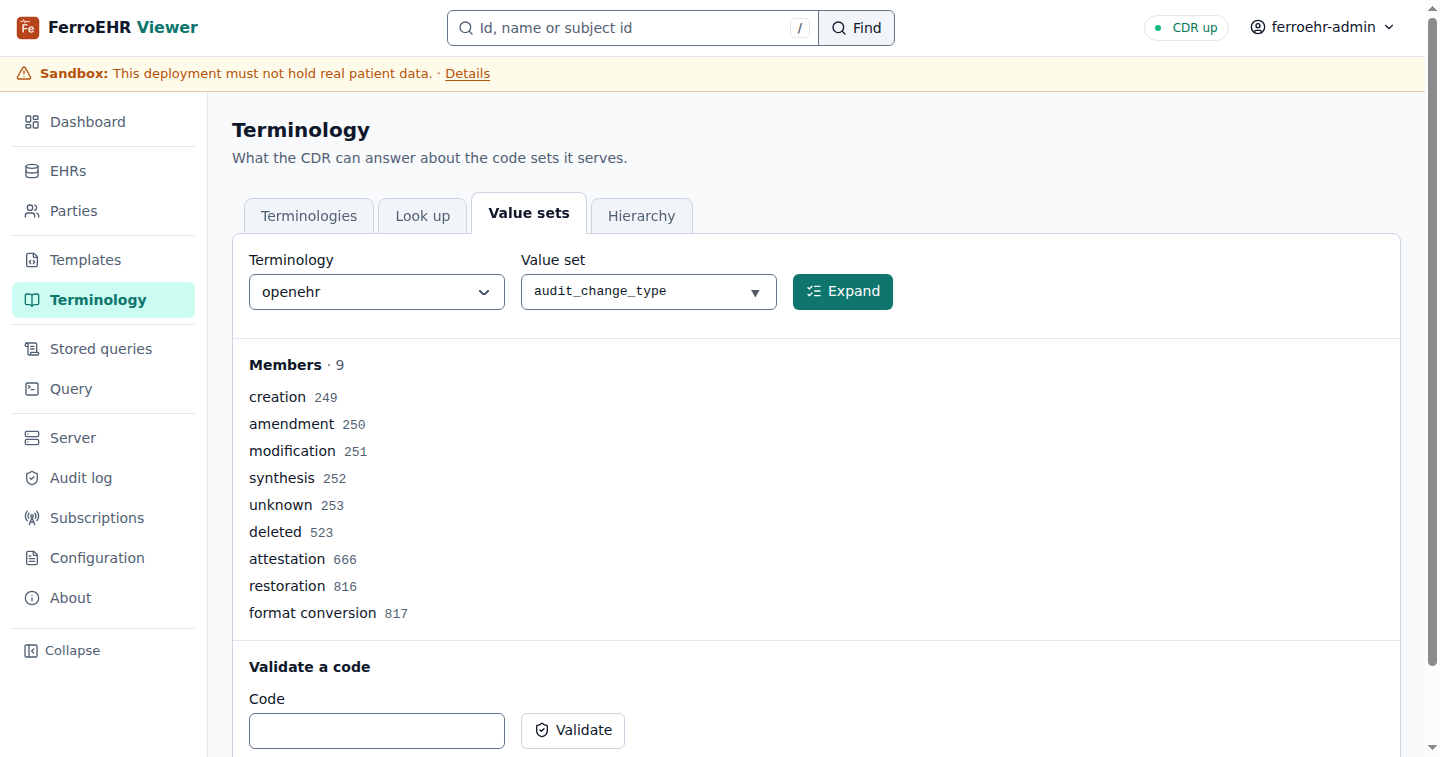Open the audit_change_type value set dropdown
The height and width of the screenshot is (757, 1440).
click(x=649, y=292)
